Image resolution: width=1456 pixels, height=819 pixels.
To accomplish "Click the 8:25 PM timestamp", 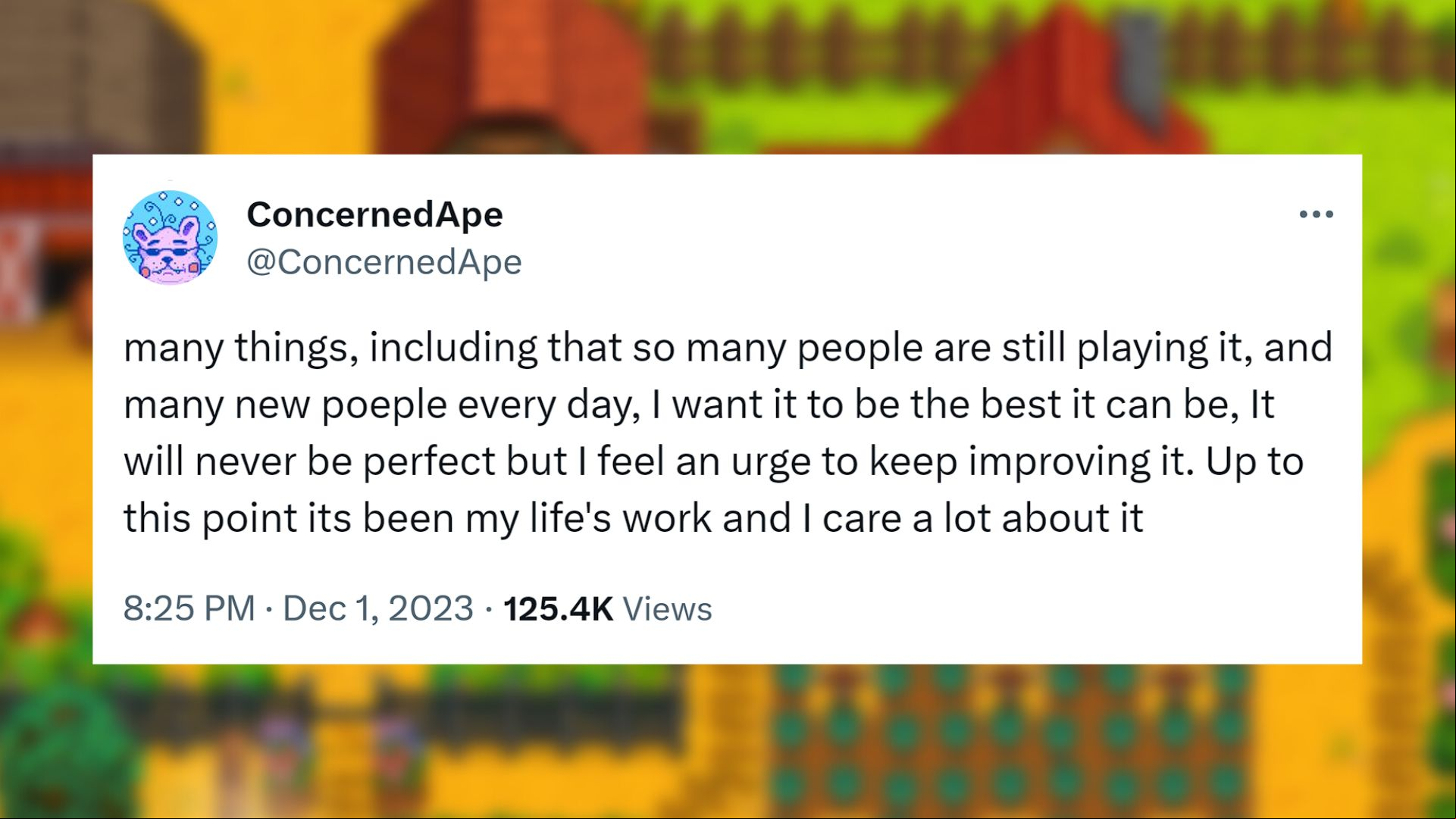I will click(x=189, y=608).
